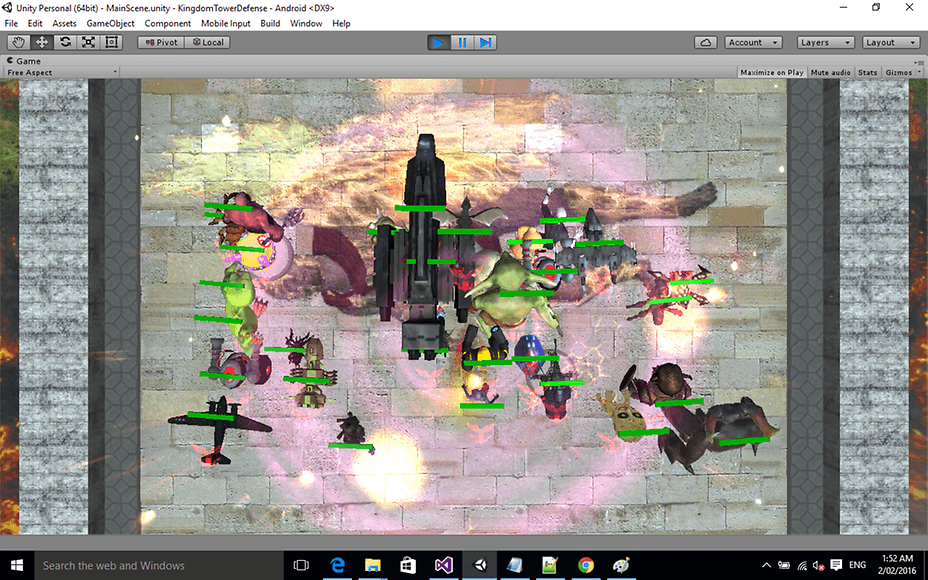Open battery status in tray
The image size is (928, 580).
(x=784, y=565)
